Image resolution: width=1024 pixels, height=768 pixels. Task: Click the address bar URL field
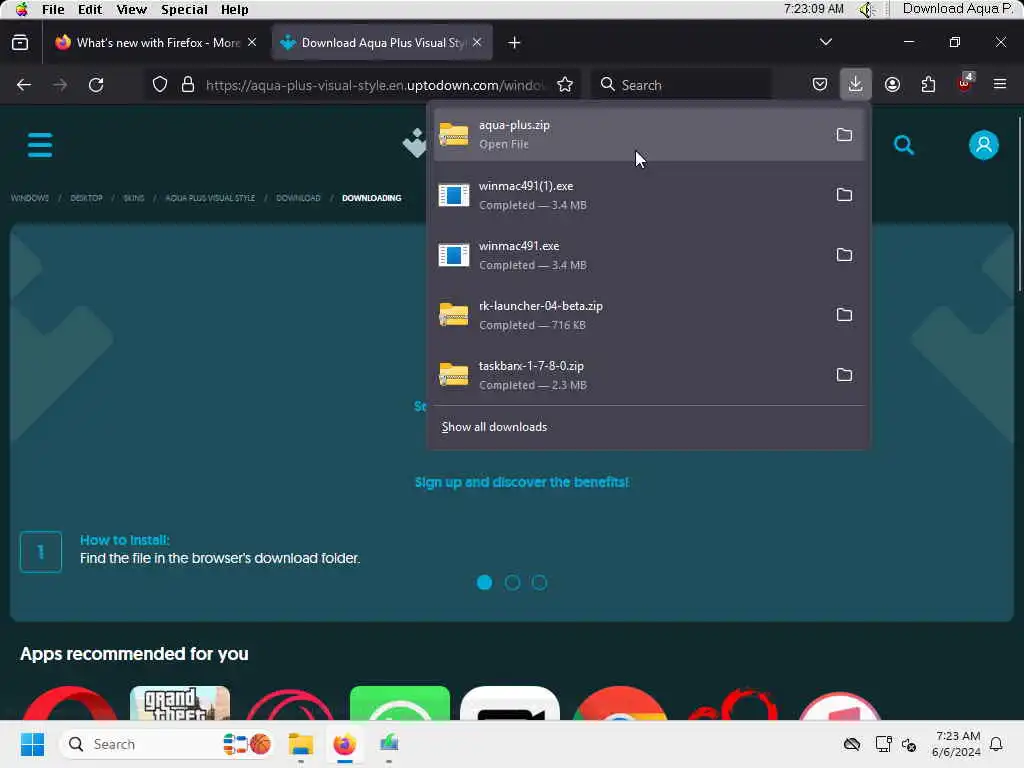374,85
